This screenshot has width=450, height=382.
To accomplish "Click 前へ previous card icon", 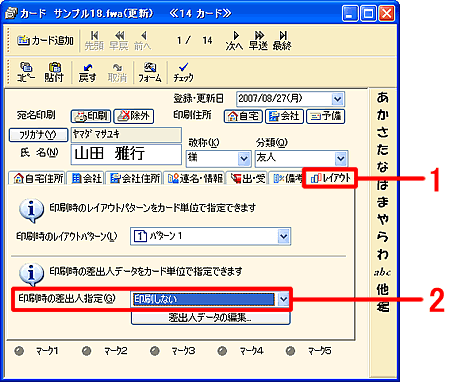I will (143, 41).
